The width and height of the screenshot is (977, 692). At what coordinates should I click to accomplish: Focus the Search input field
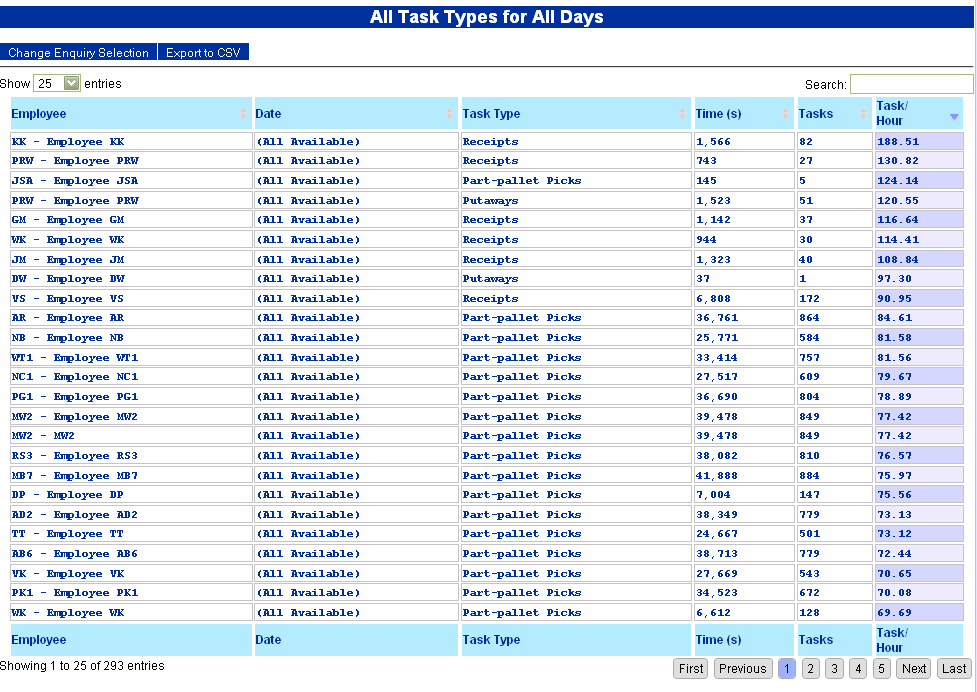[x=912, y=84]
